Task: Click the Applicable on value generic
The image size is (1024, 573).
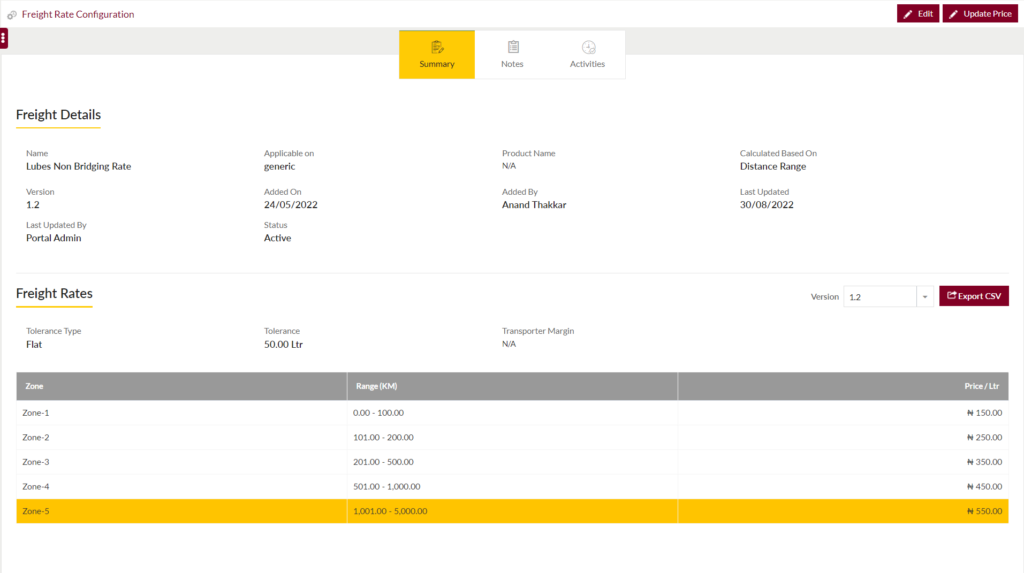Action: point(280,167)
